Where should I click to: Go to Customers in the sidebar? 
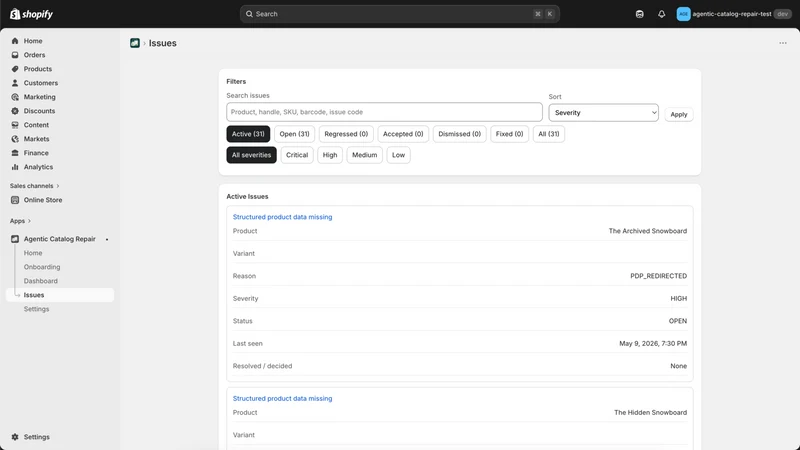pos(41,83)
